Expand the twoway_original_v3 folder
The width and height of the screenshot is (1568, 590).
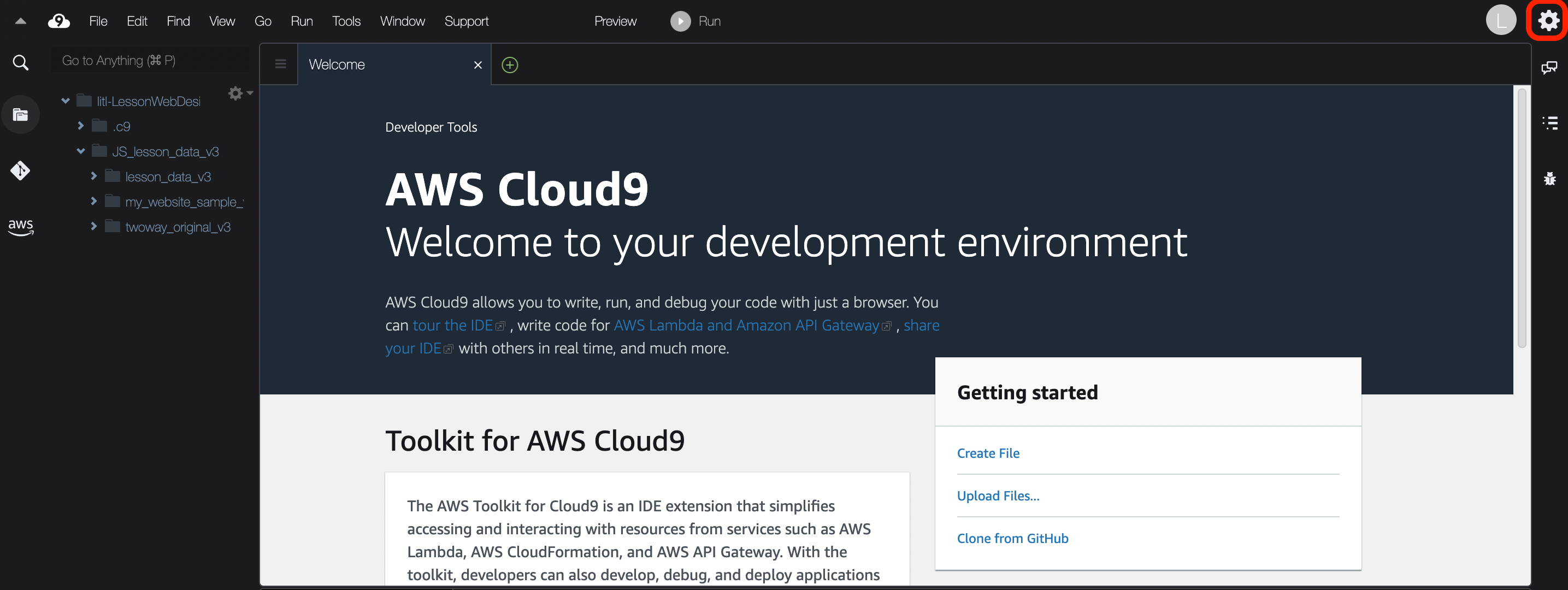pos(94,227)
